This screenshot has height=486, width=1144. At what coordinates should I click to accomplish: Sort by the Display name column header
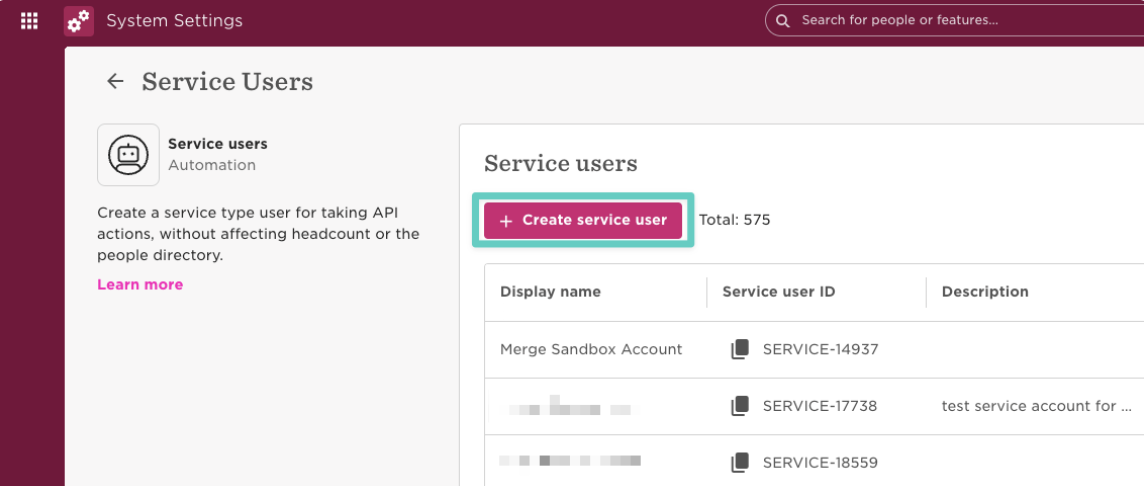[550, 292]
